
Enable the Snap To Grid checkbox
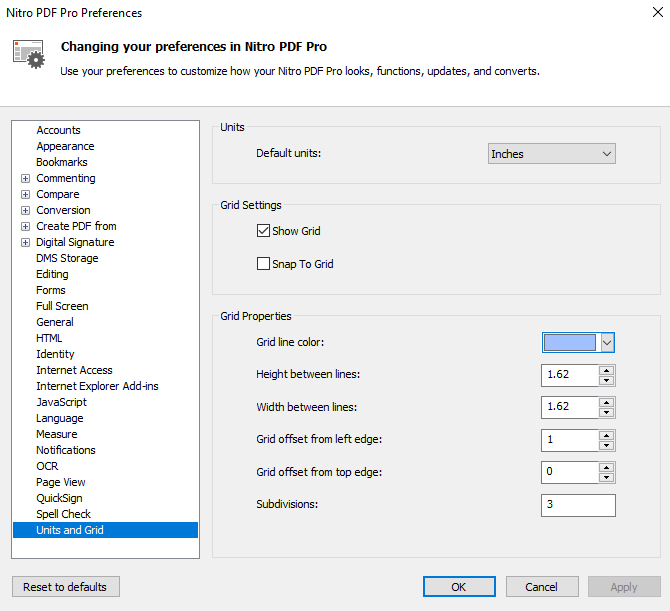(x=263, y=264)
